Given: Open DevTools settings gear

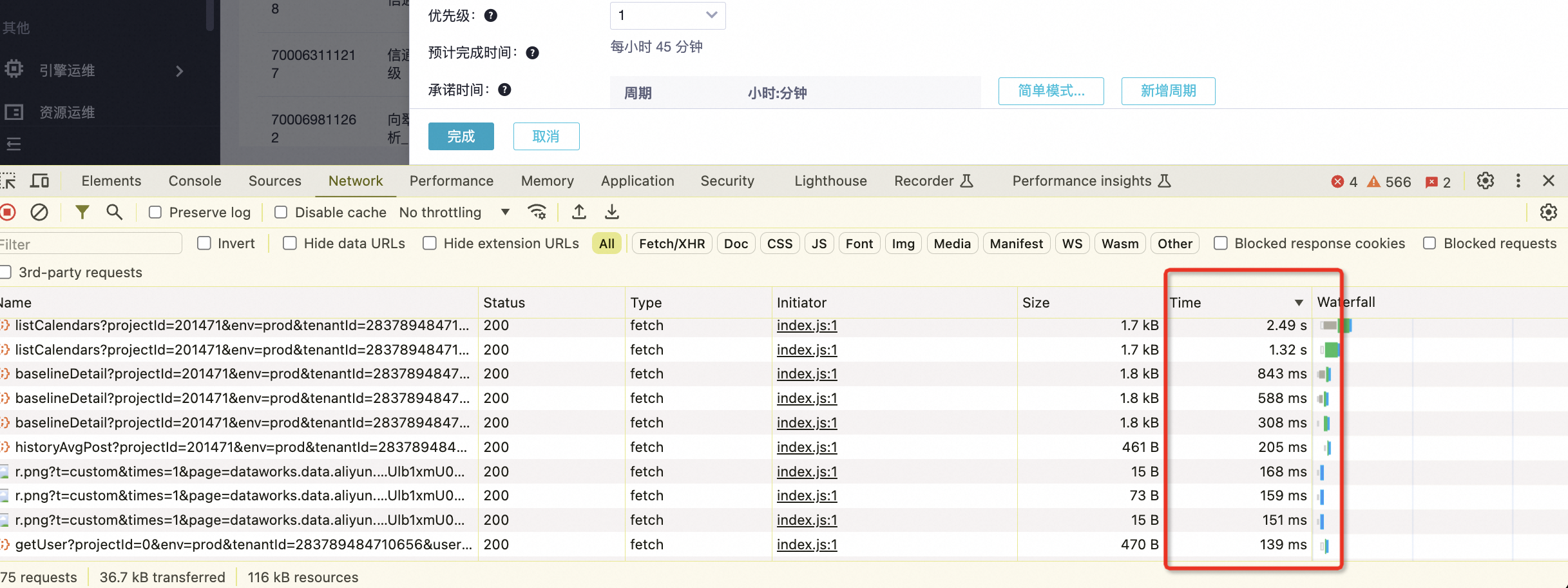Looking at the screenshot, I should coord(1486,181).
